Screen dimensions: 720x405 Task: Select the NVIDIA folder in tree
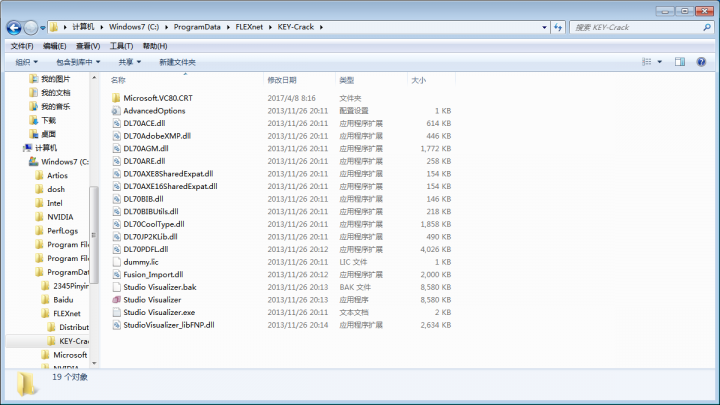tap(59, 216)
